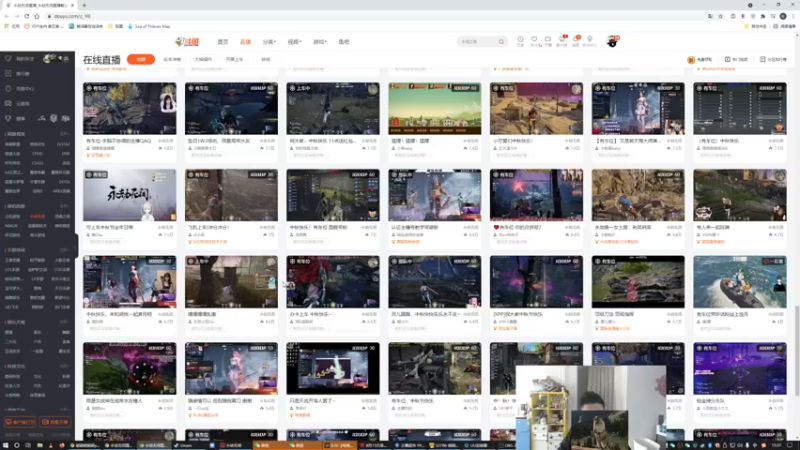Click the DOTA2 category in sidebar
This screenshot has width=800, height=450.
tap(63, 144)
